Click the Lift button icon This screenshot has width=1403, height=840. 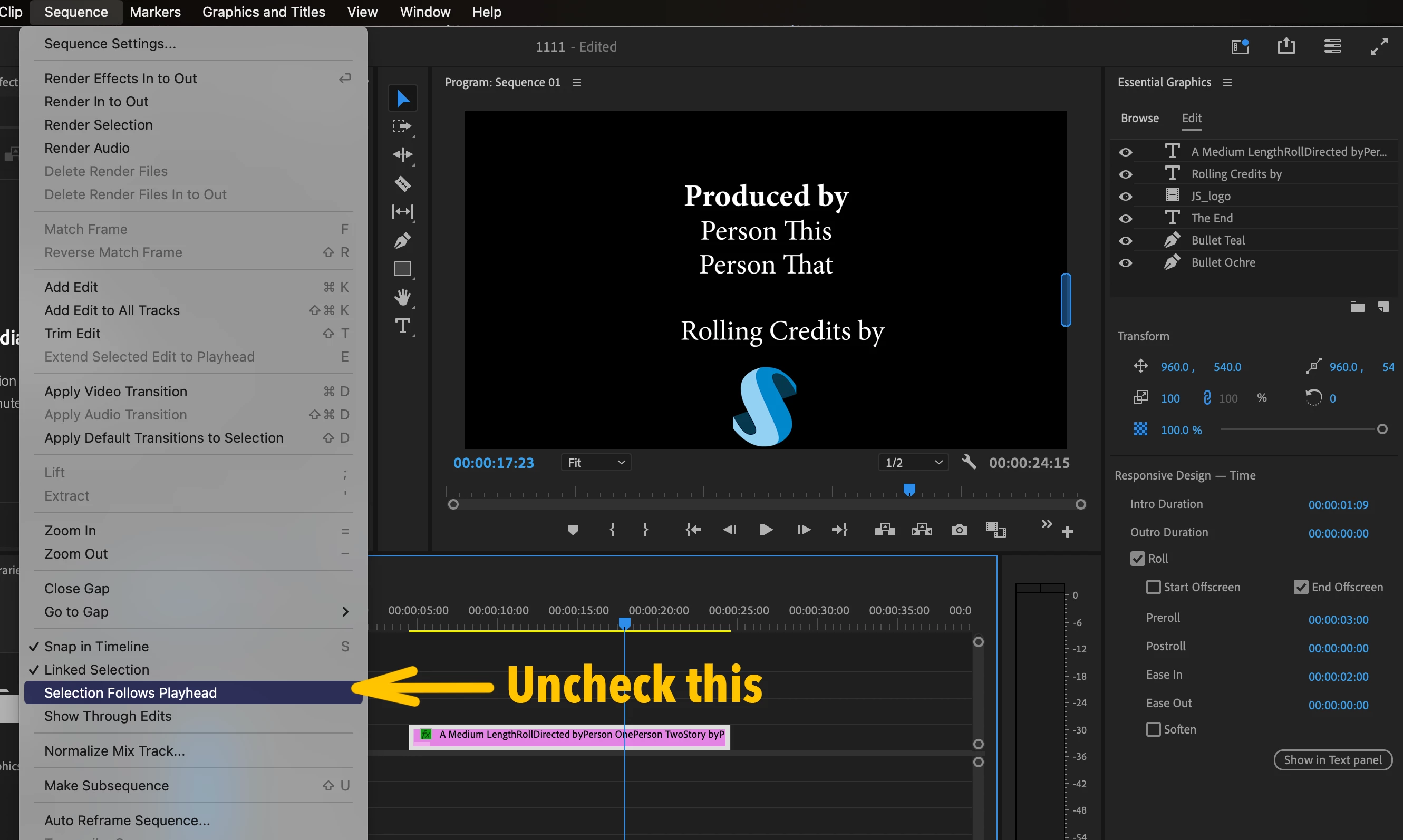click(x=885, y=530)
